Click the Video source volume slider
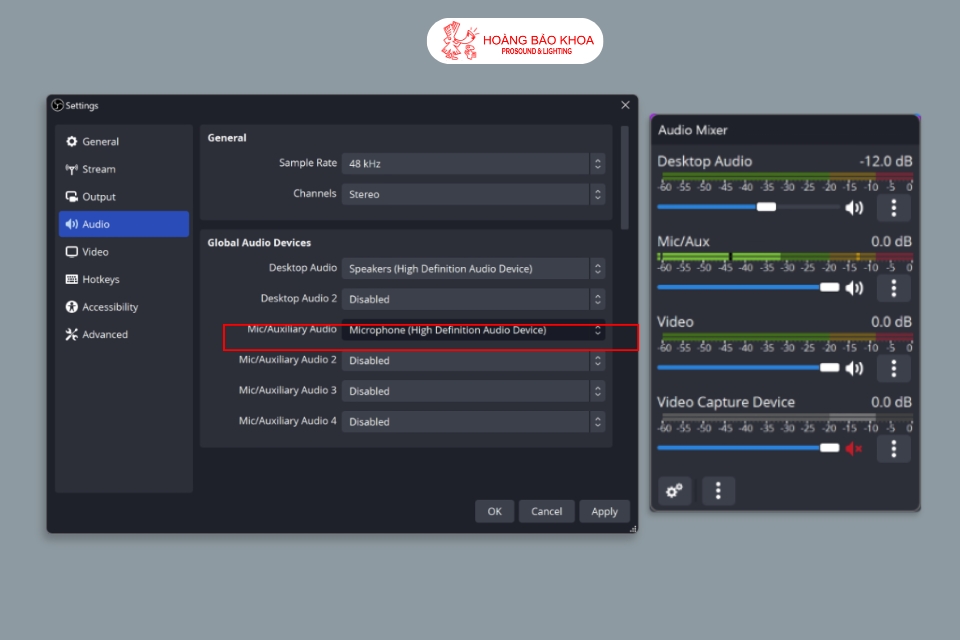 (x=748, y=367)
